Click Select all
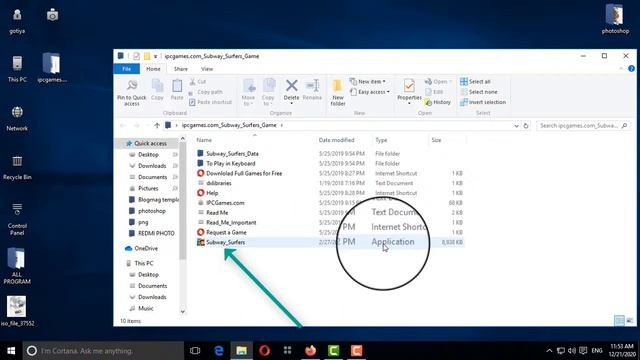The height and width of the screenshot is (360, 640). point(475,82)
